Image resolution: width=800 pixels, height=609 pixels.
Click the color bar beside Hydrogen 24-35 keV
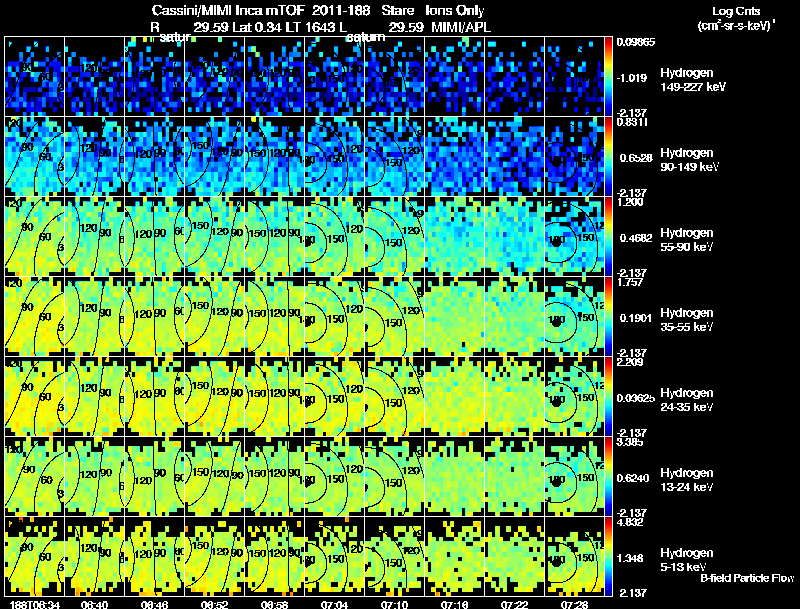608,396
